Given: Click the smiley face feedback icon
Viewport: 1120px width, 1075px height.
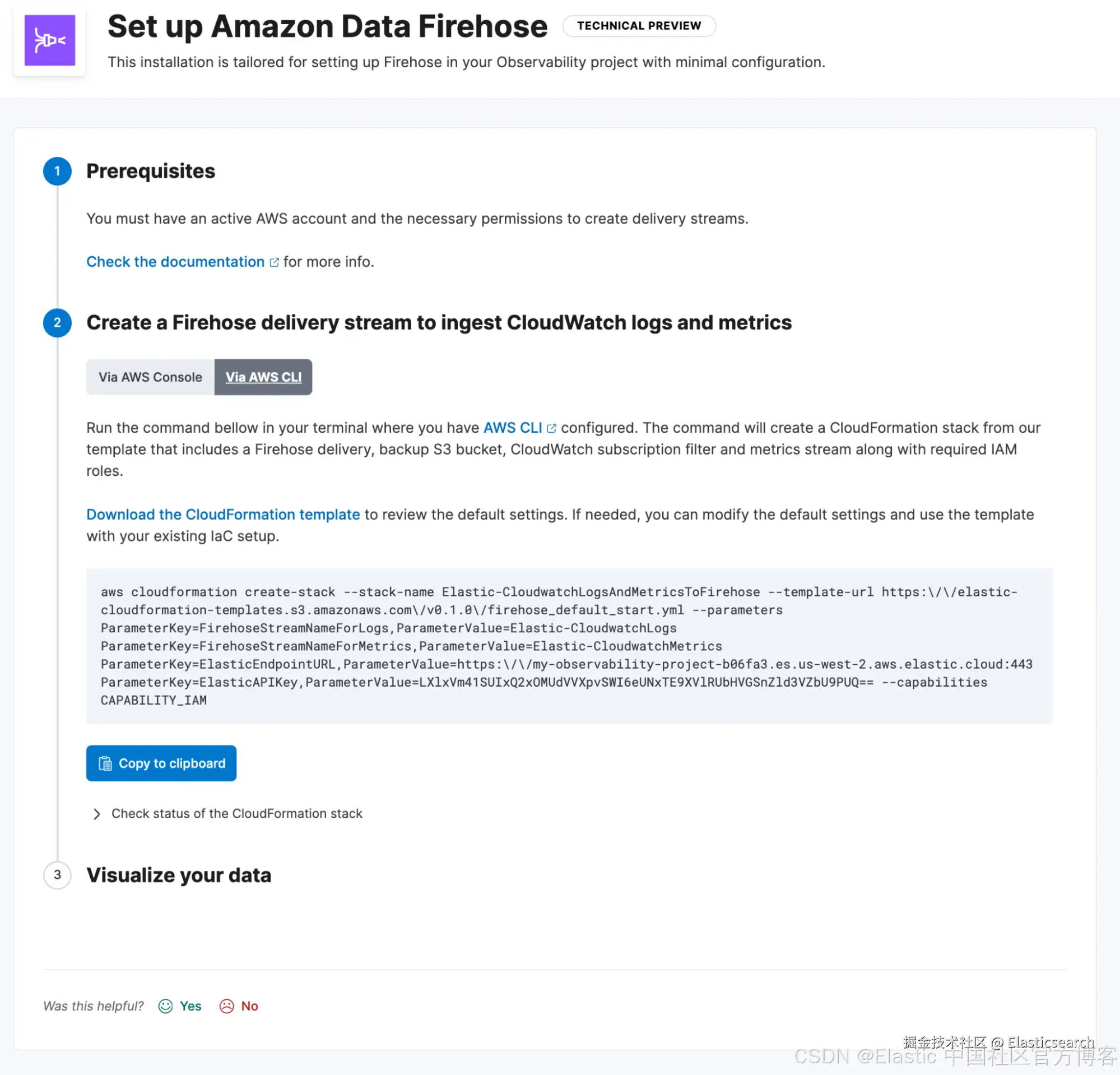Looking at the screenshot, I should [165, 1007].
